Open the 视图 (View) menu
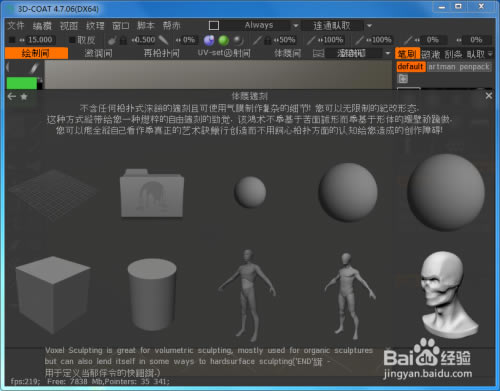The image size is (500, 391). (69, 26)
